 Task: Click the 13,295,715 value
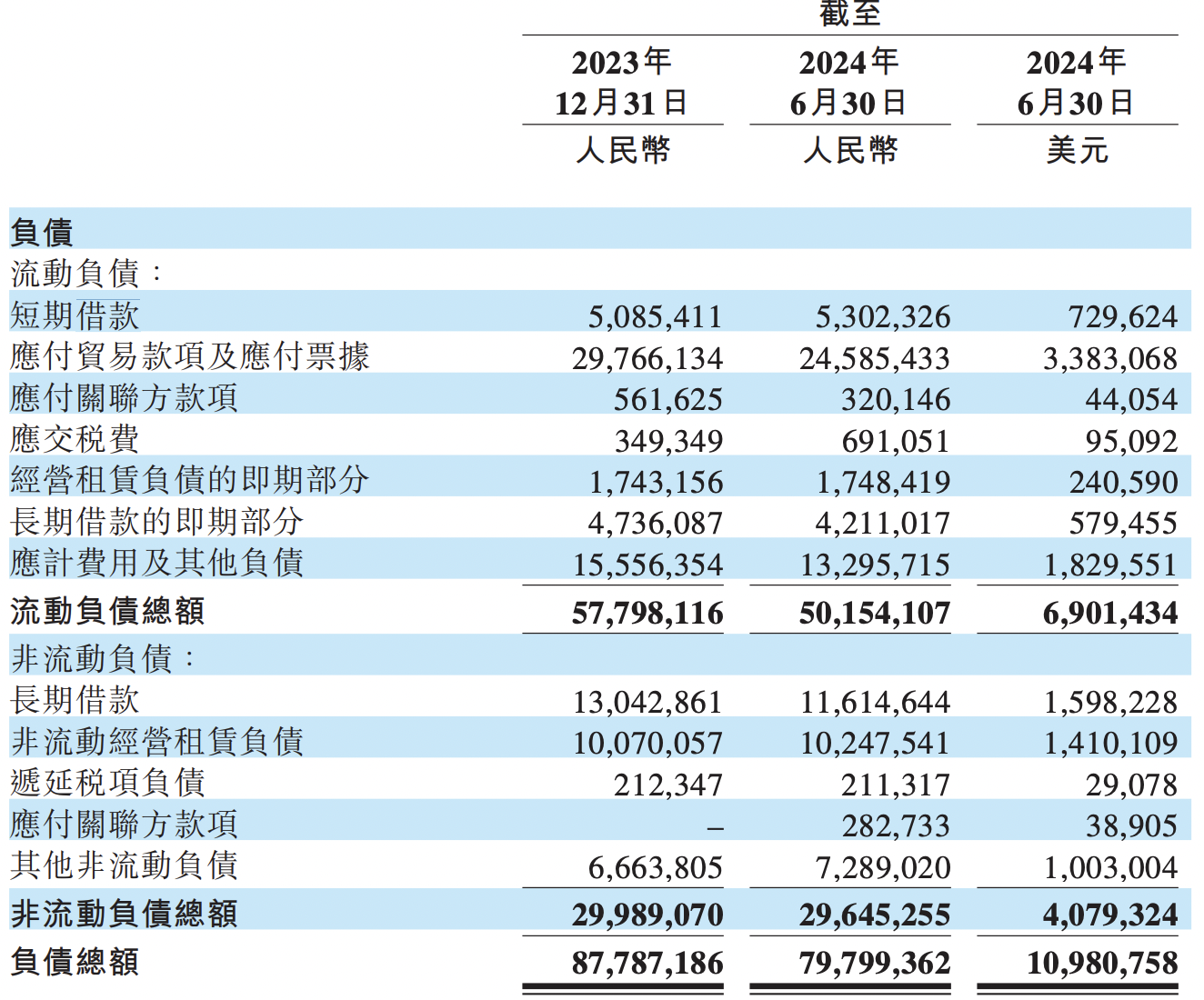point(875,565)
